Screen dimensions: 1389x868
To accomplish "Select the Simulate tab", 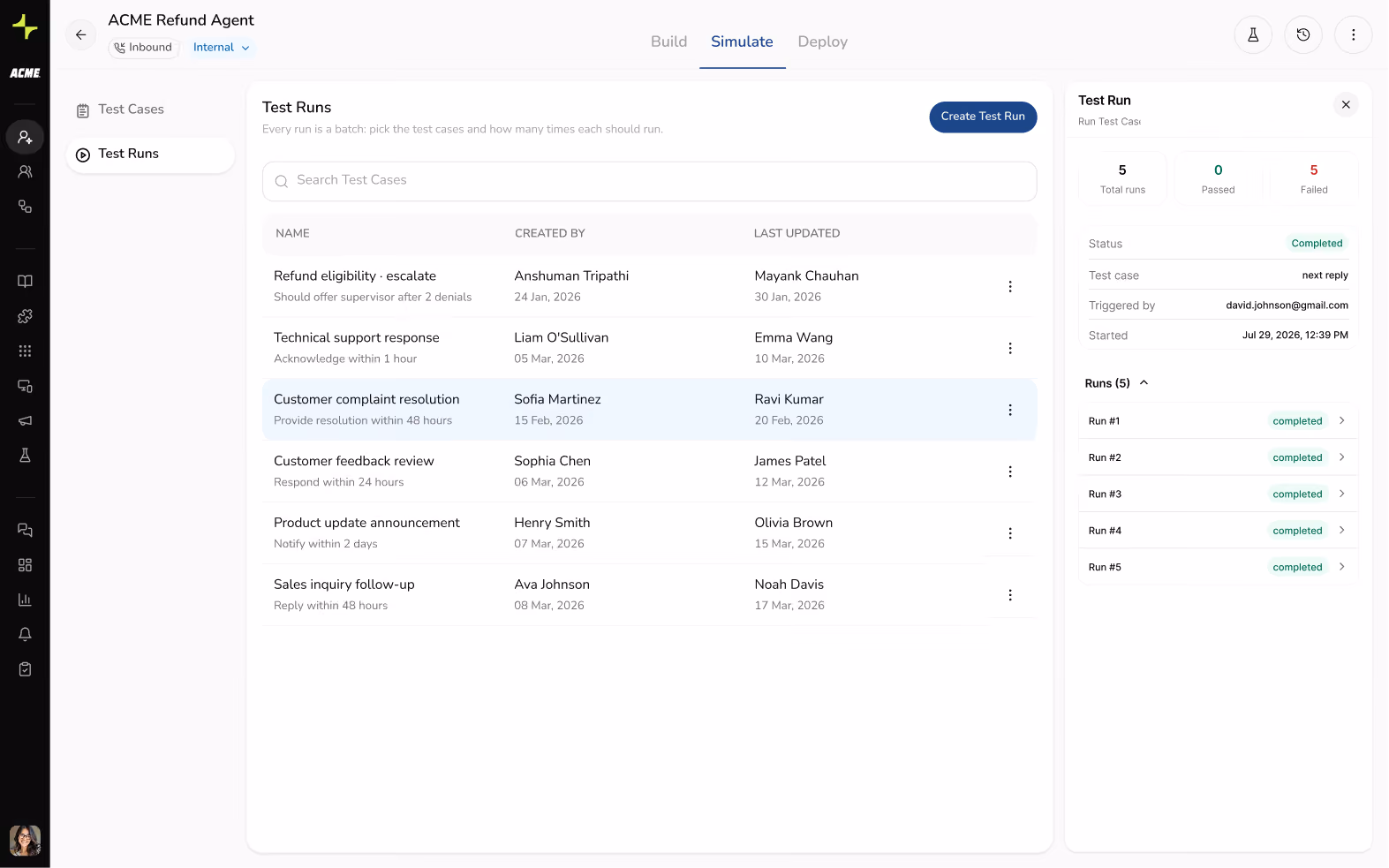I will click(x=742, y=42).
